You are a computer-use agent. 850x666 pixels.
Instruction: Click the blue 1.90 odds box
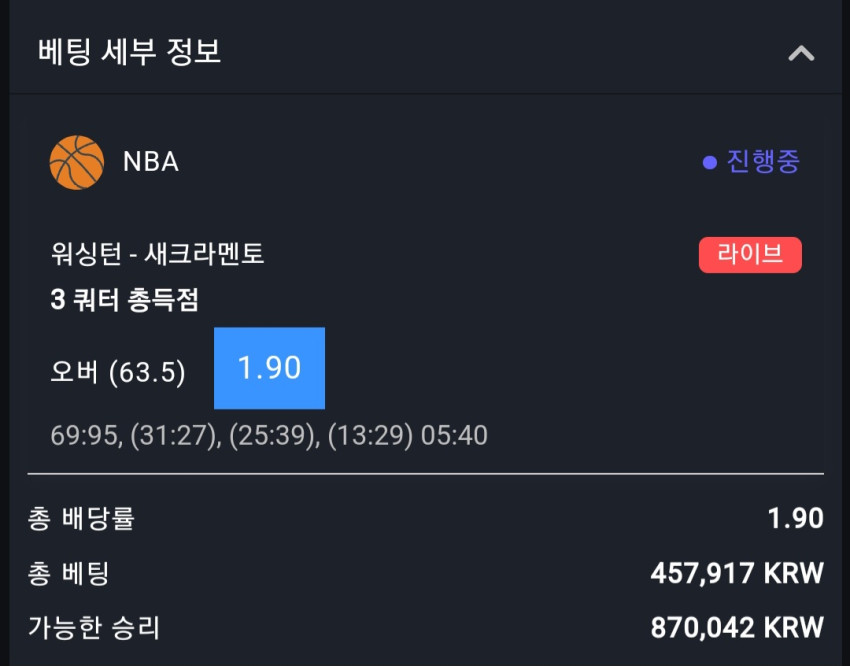click(x=269, y=368)
